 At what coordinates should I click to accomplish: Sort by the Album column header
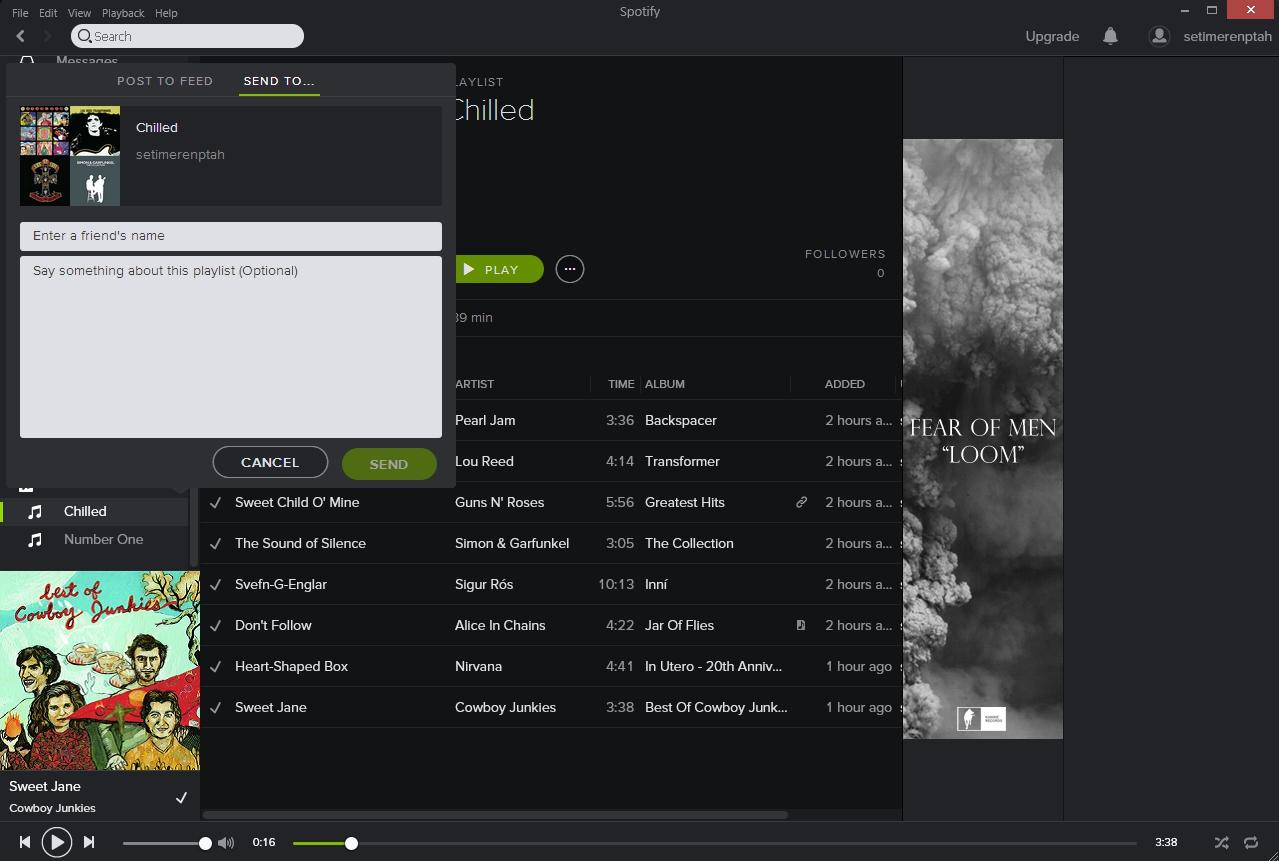[x=665, y=384]
